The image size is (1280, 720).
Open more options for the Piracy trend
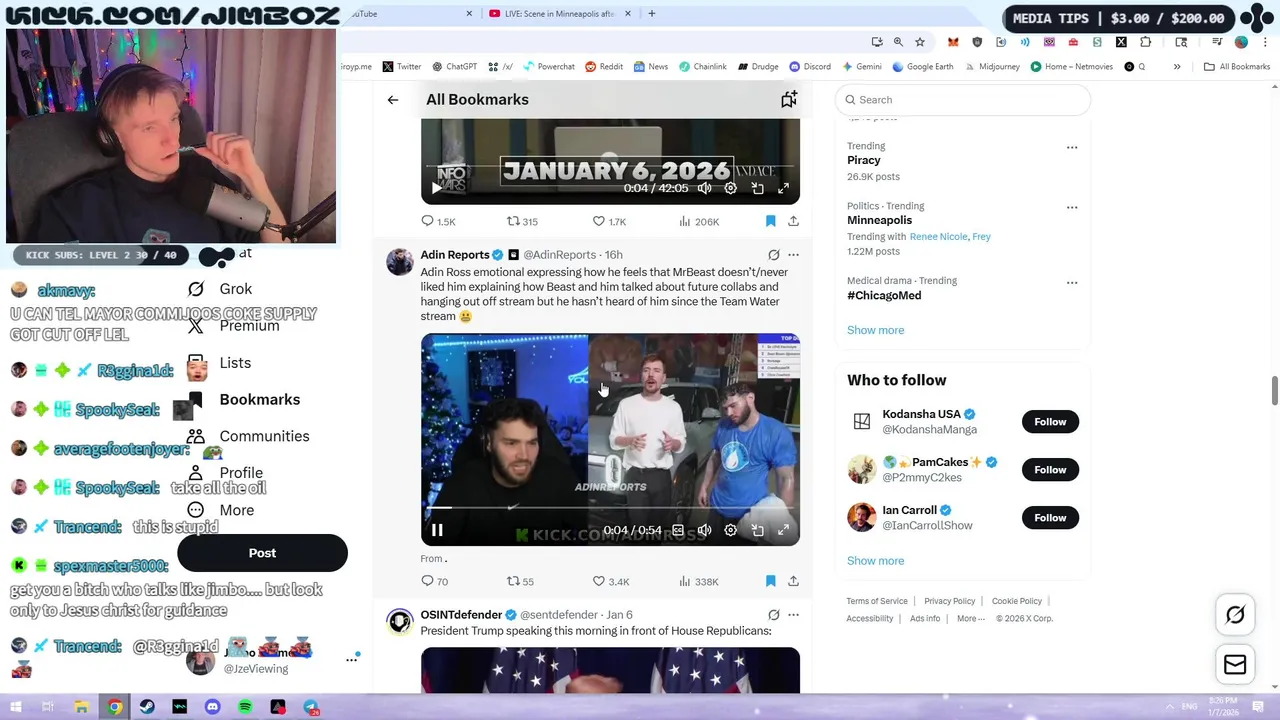click(1072, 147)
